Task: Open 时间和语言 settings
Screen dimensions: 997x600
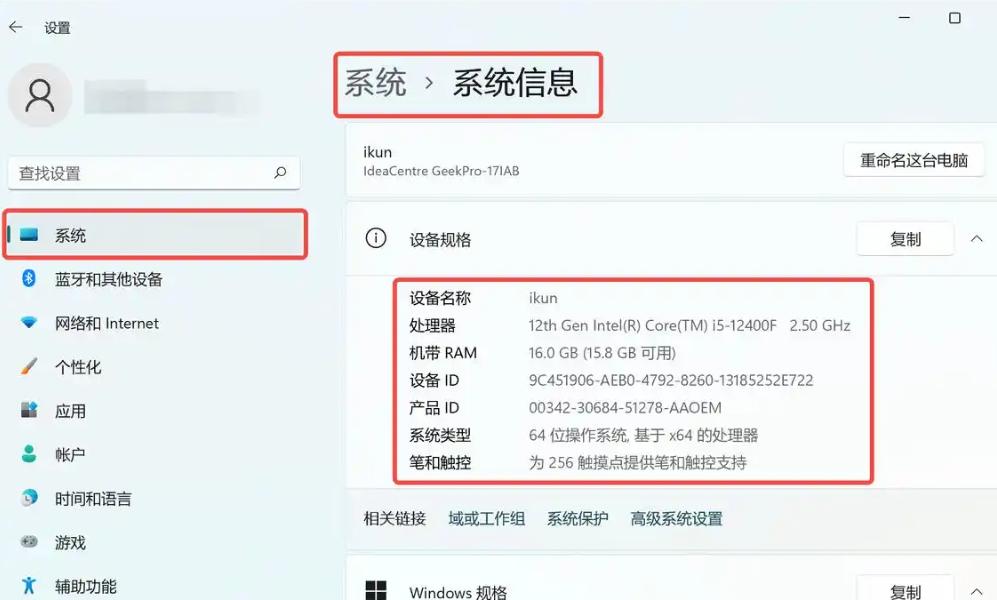Action: [x=93, y=498]
